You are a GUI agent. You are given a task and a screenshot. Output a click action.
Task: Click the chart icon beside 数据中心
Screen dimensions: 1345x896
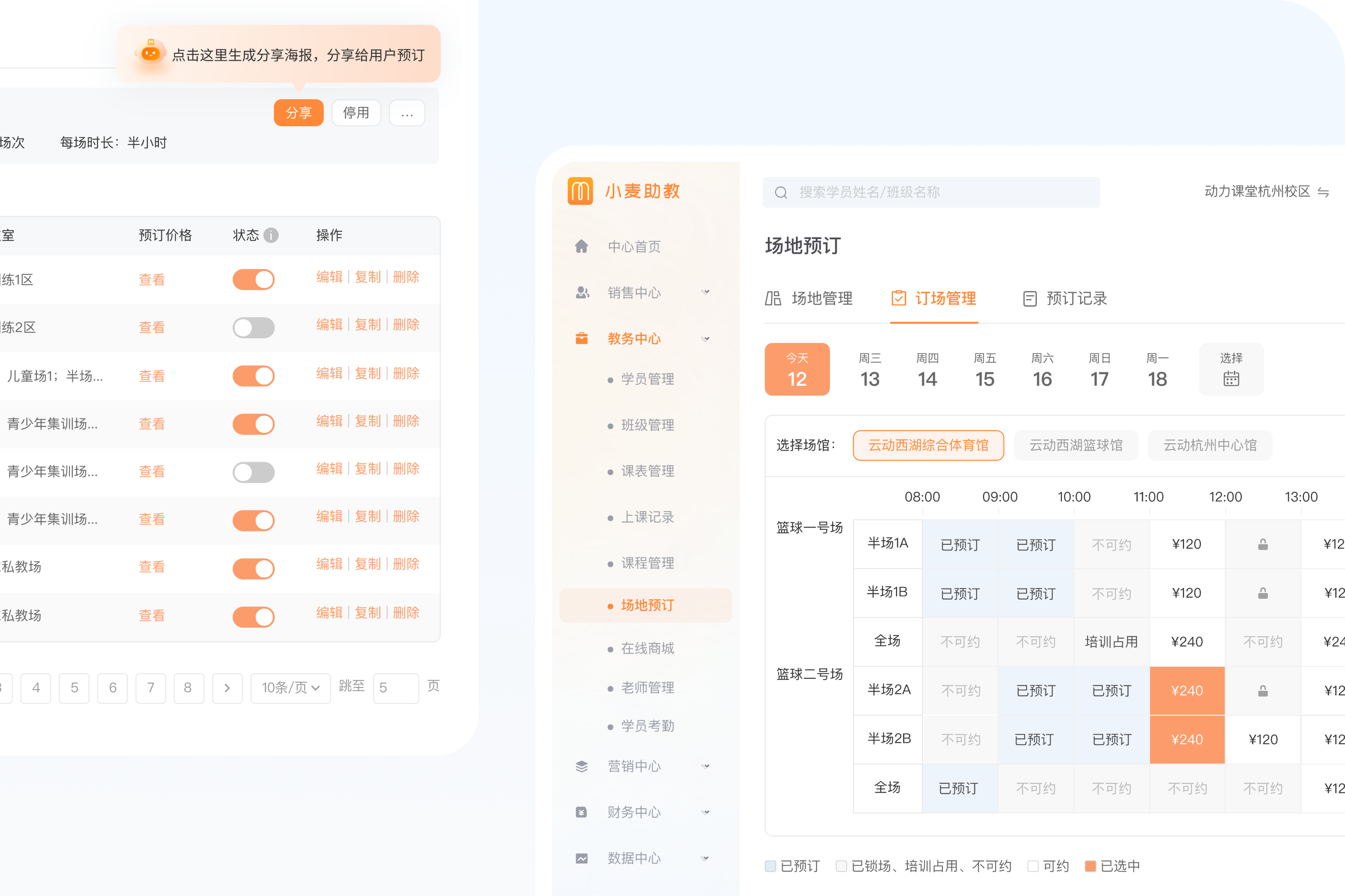(x=582, y=858)
